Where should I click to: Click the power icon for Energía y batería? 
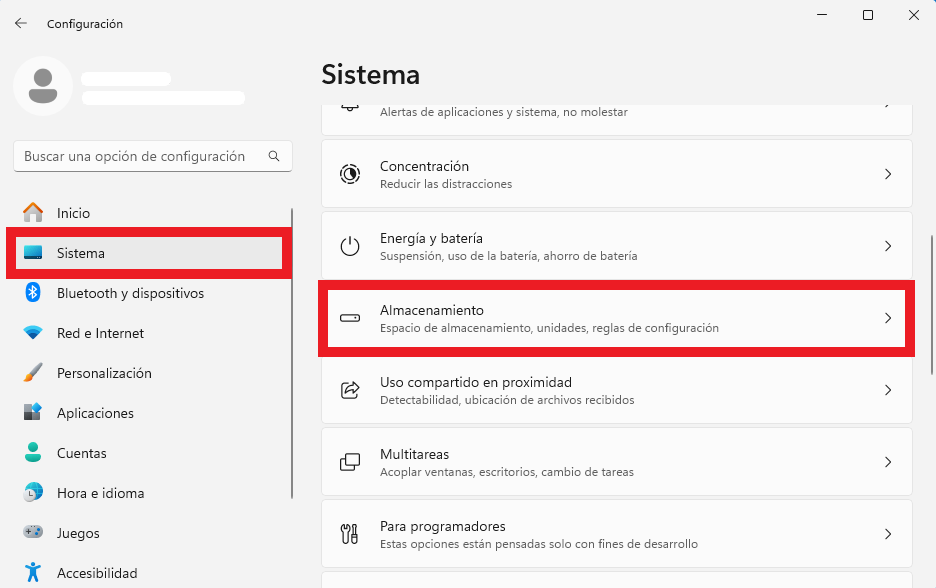pyautogui.click(x=350, y=246)
